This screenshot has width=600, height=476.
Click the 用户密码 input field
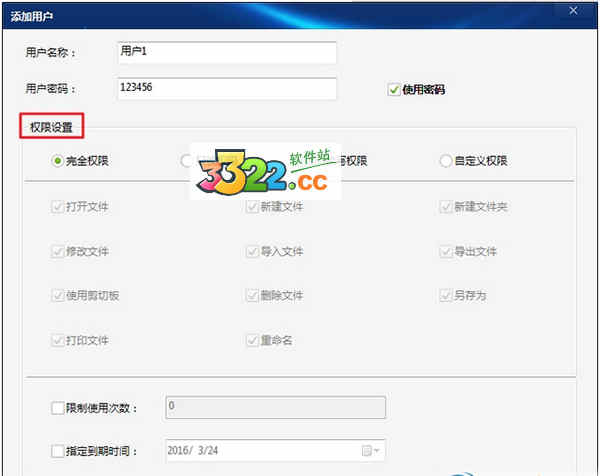pos(227,88)
